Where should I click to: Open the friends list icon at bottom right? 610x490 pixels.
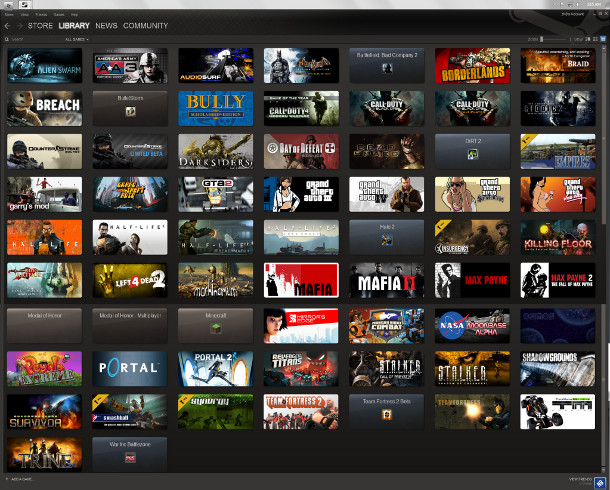coord(600,483)
